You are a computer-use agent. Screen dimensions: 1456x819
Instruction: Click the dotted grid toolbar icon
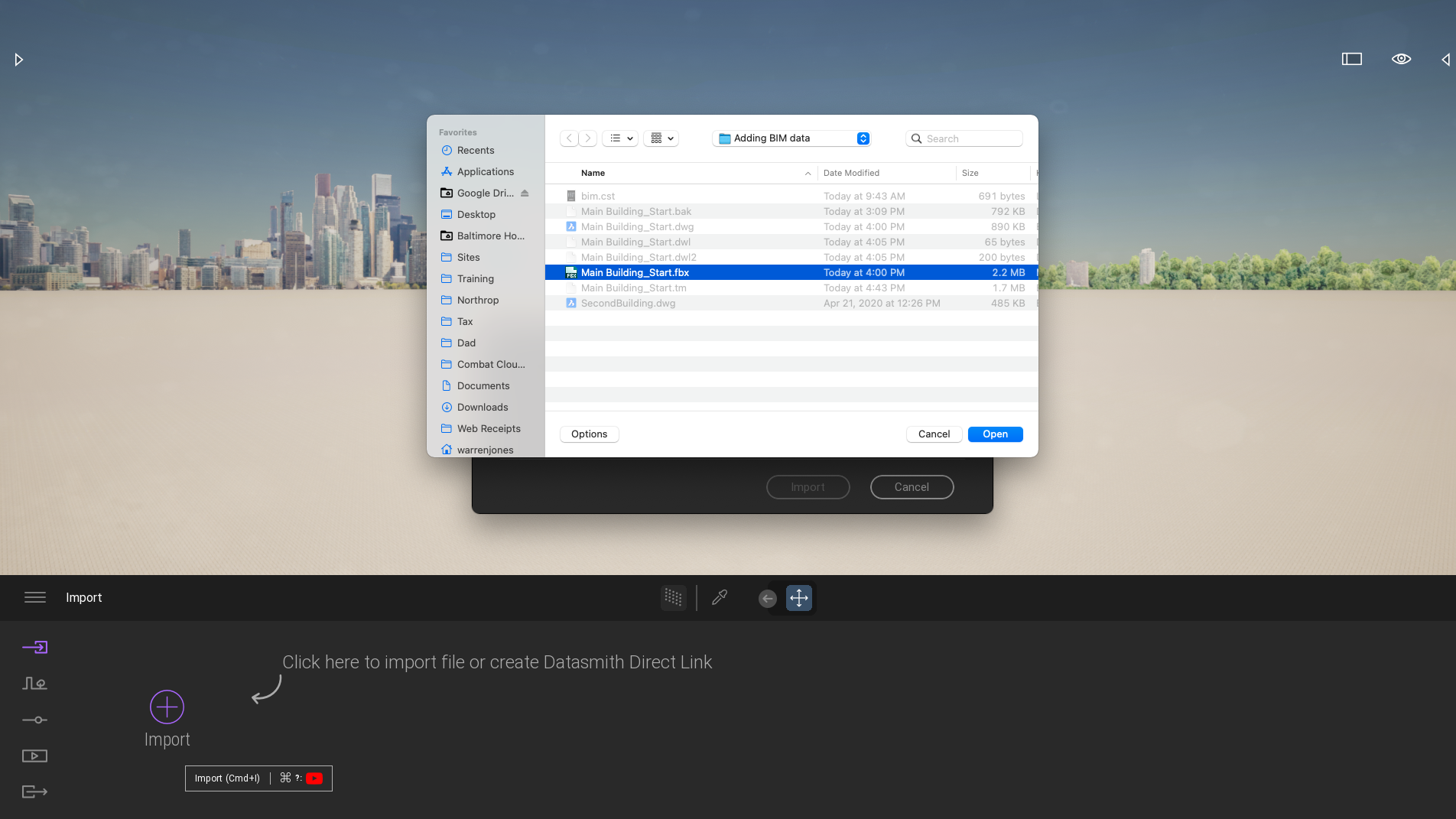pos(673,597)
